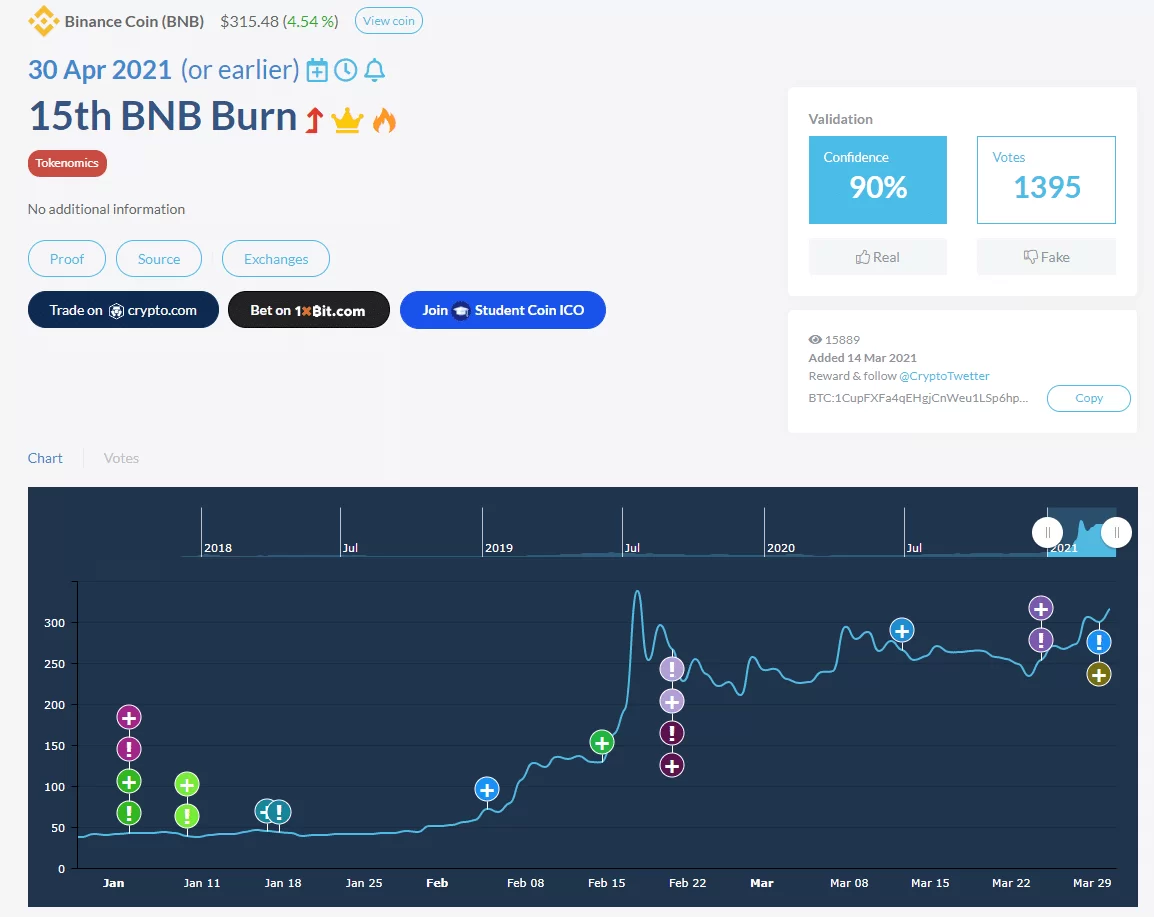
Task: Click the right chart range slider handle
Action: [x=1116, y=533]
